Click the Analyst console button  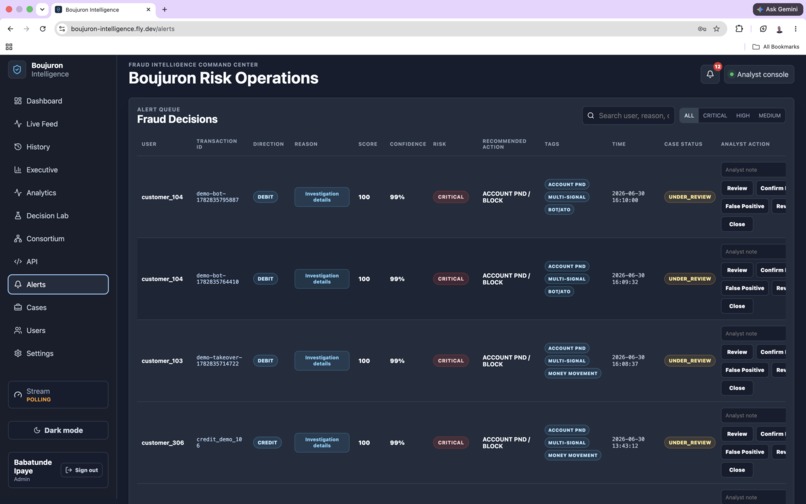click(x=759, y=74)
